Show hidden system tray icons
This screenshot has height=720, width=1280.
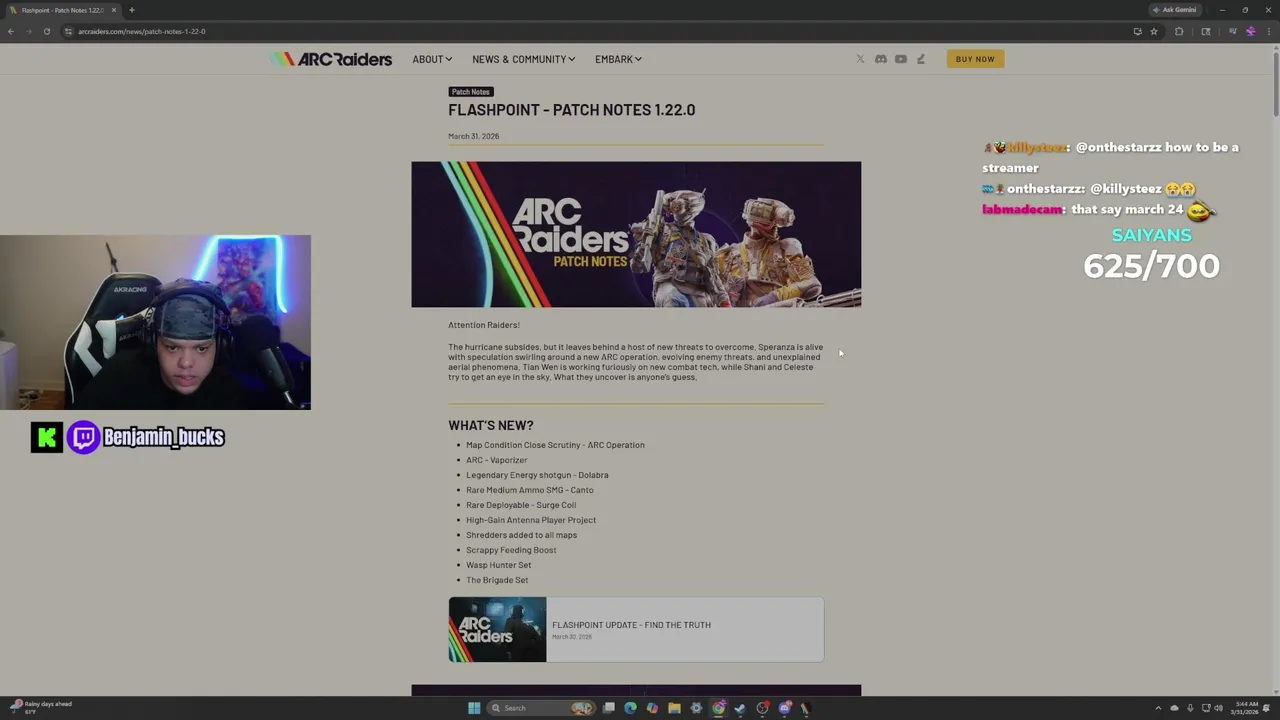click(x=1159, y=708)
